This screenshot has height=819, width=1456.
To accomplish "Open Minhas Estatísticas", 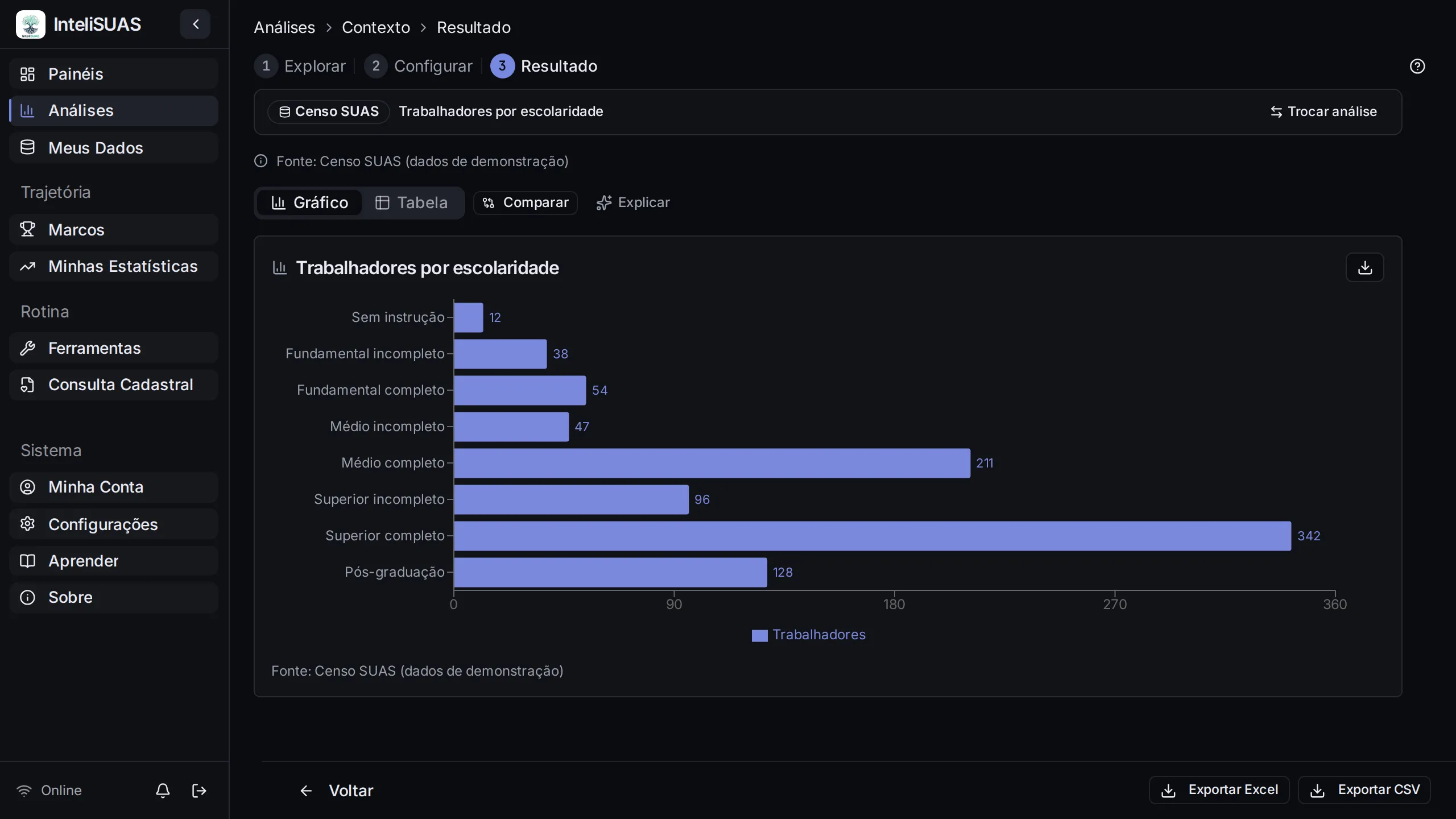I will 114,266.
